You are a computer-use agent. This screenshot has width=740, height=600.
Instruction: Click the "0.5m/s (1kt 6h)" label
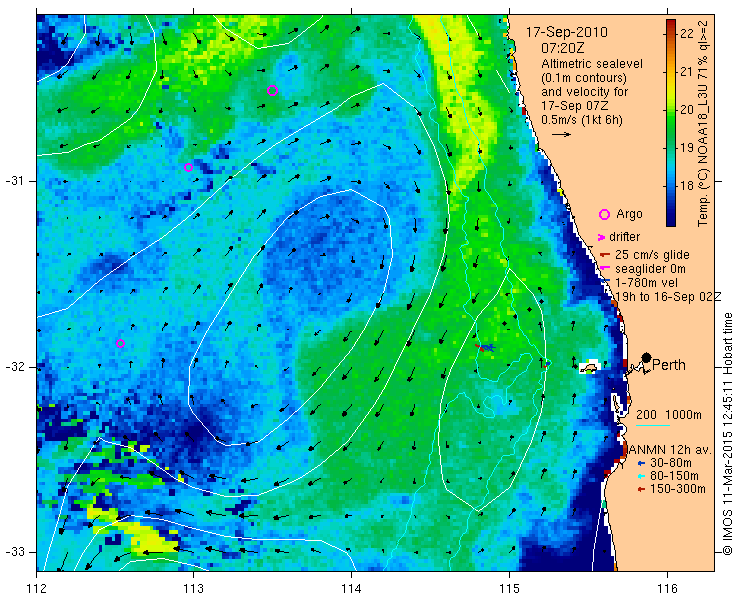point(582,120)
